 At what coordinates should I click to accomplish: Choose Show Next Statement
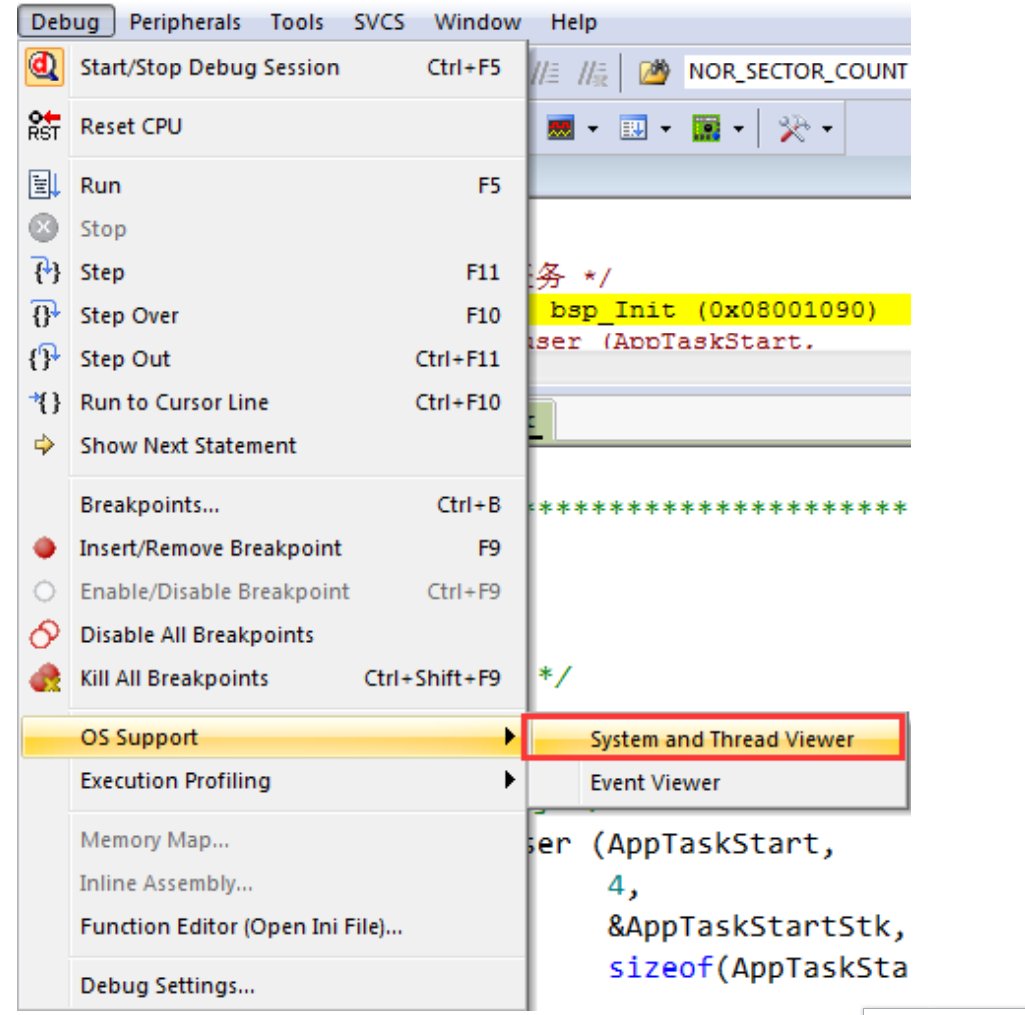273,445
